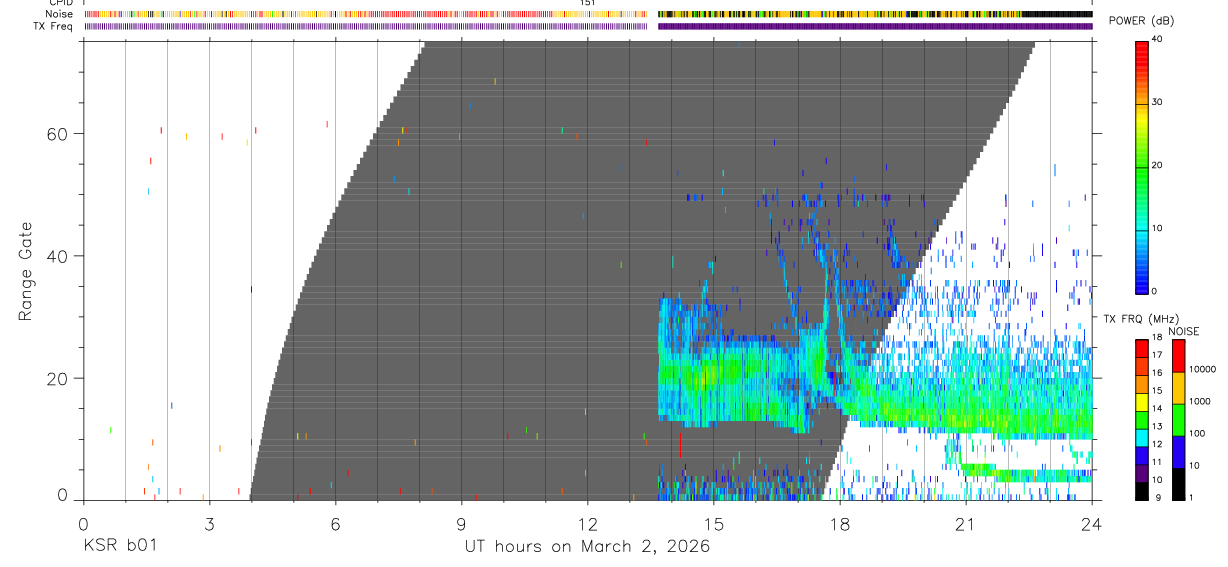
Task: Select the 9 tick on the UT hours axis
Action: coord(461,522)
